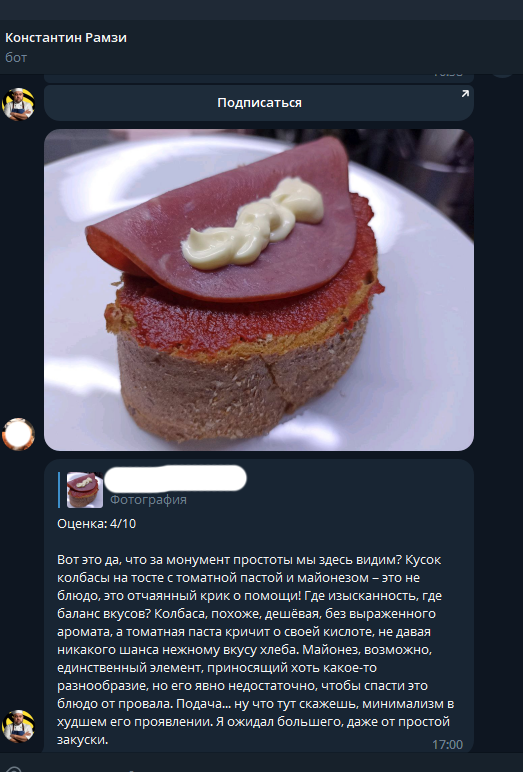Viewport: 523px width, 772px height.
Task: Open the external link arrow on Подписаться button
Action: (x=465, y=94)
